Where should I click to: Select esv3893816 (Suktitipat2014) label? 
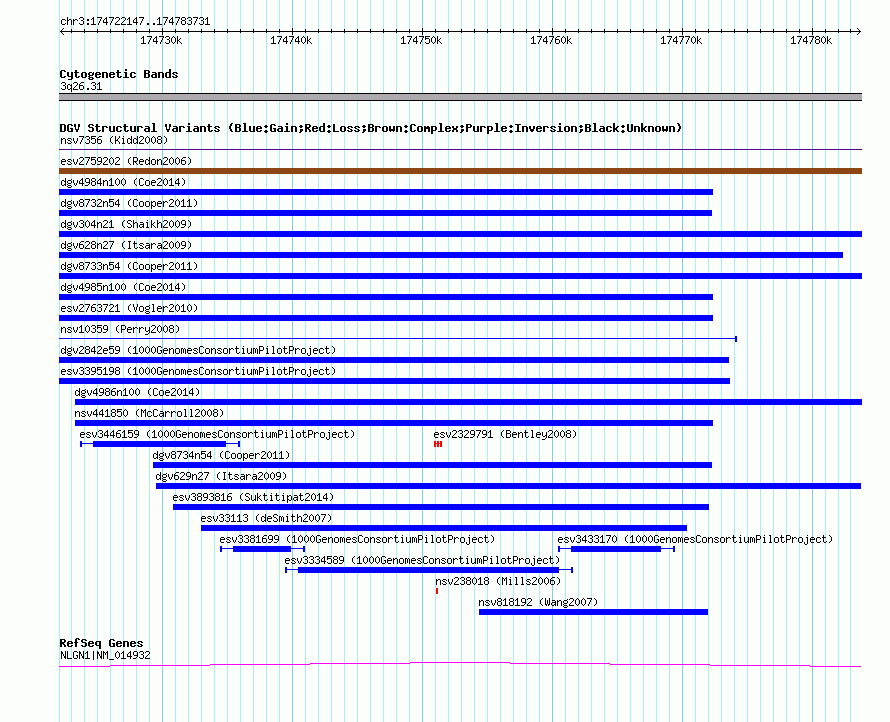point(253,497)
